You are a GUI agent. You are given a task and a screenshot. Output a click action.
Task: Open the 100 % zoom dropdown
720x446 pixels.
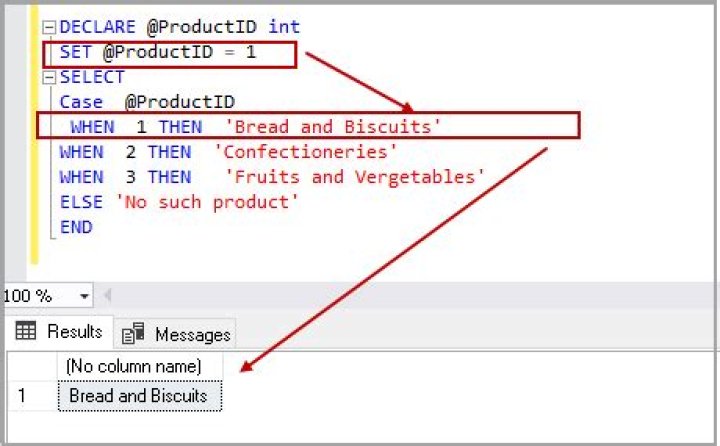tap(84, 296)
